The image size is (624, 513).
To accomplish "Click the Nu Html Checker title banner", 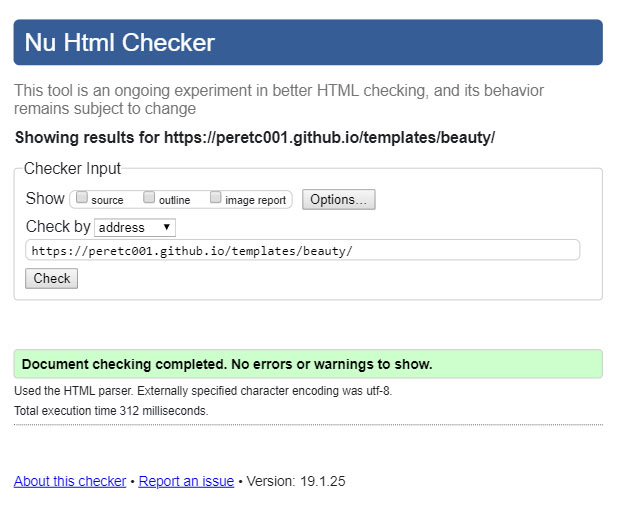I will [308, 42].
